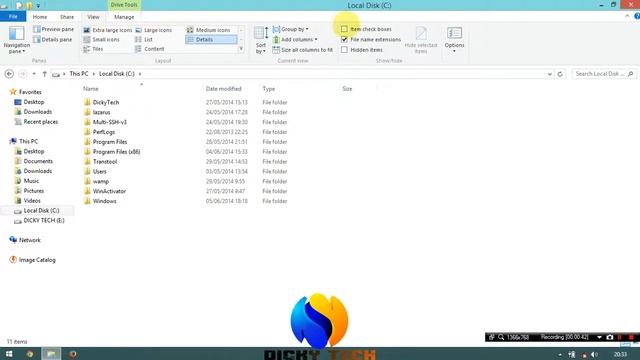This screenshot has width=640, height=360.
Task: Select the View tab
Action: click(93, 17)
